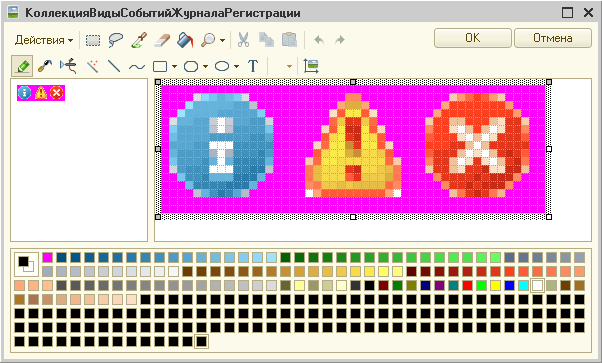Click the foreground/background color indicator
Image resolution: width=602 pixels, height=363 pixels.
click(x=26, y=264)
